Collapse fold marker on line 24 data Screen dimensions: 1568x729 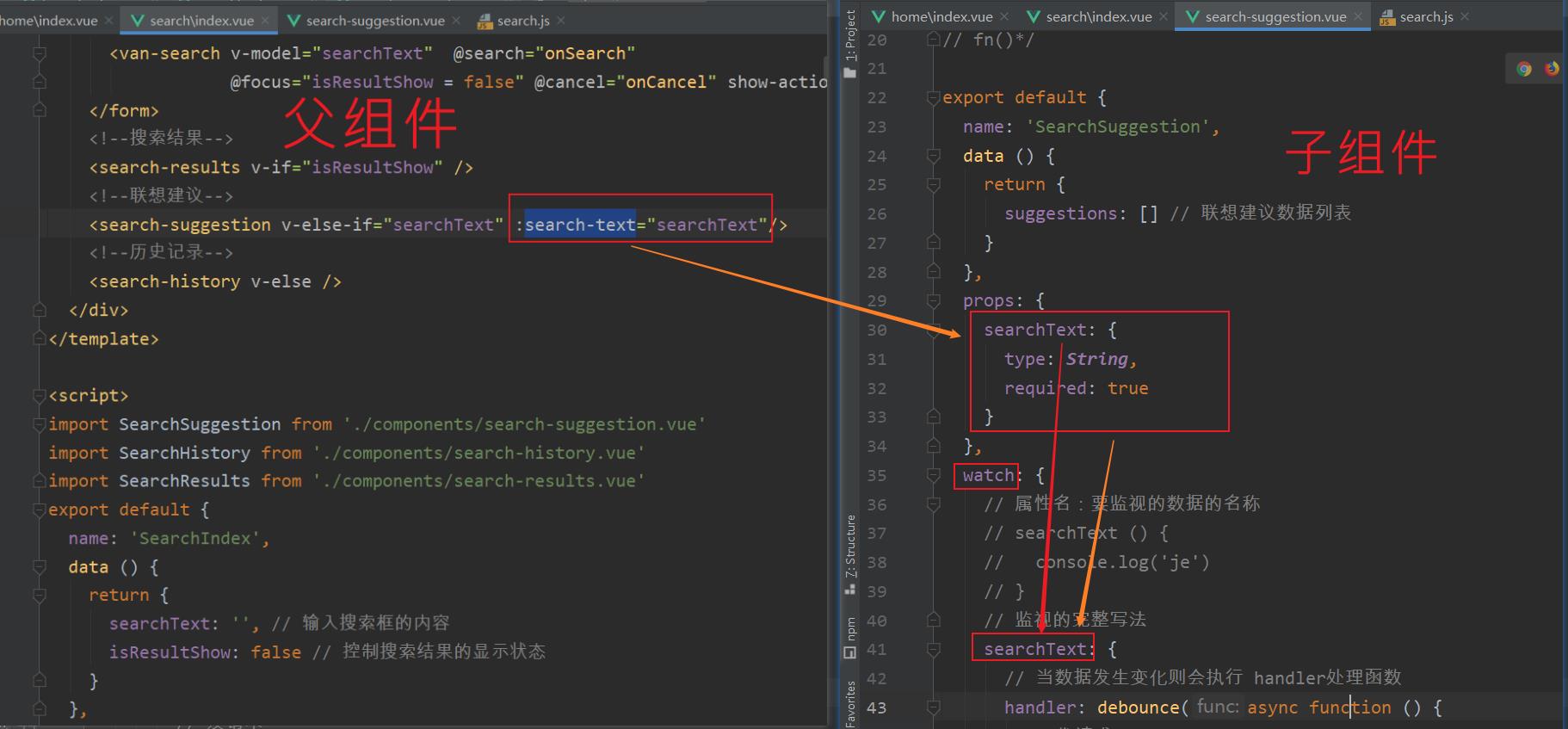pos(934,156)
